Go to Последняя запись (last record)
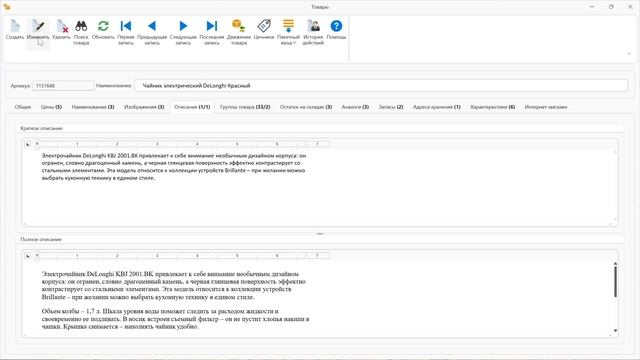 click(212, 26)
